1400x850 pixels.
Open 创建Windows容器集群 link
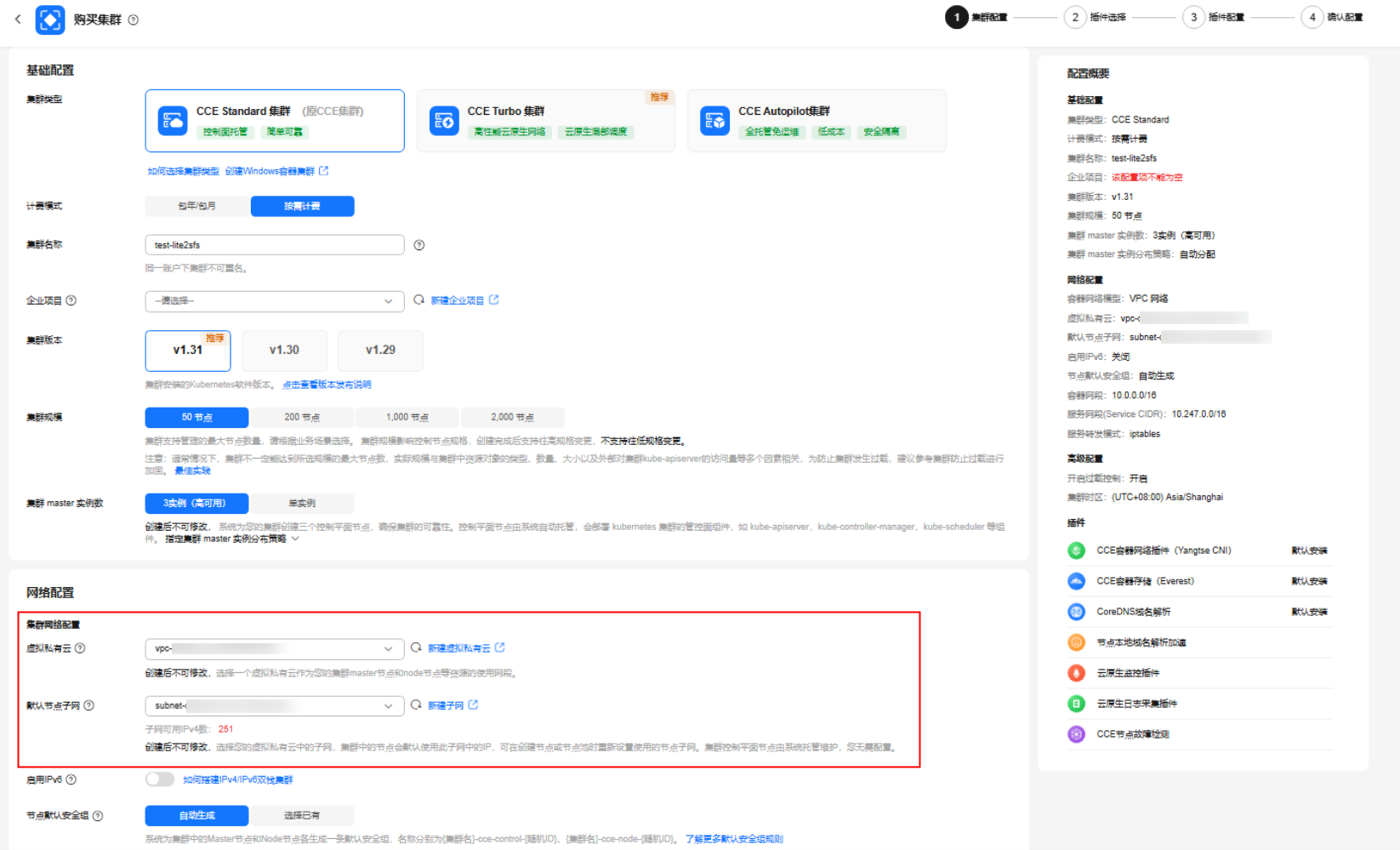[x=270, y=171]
